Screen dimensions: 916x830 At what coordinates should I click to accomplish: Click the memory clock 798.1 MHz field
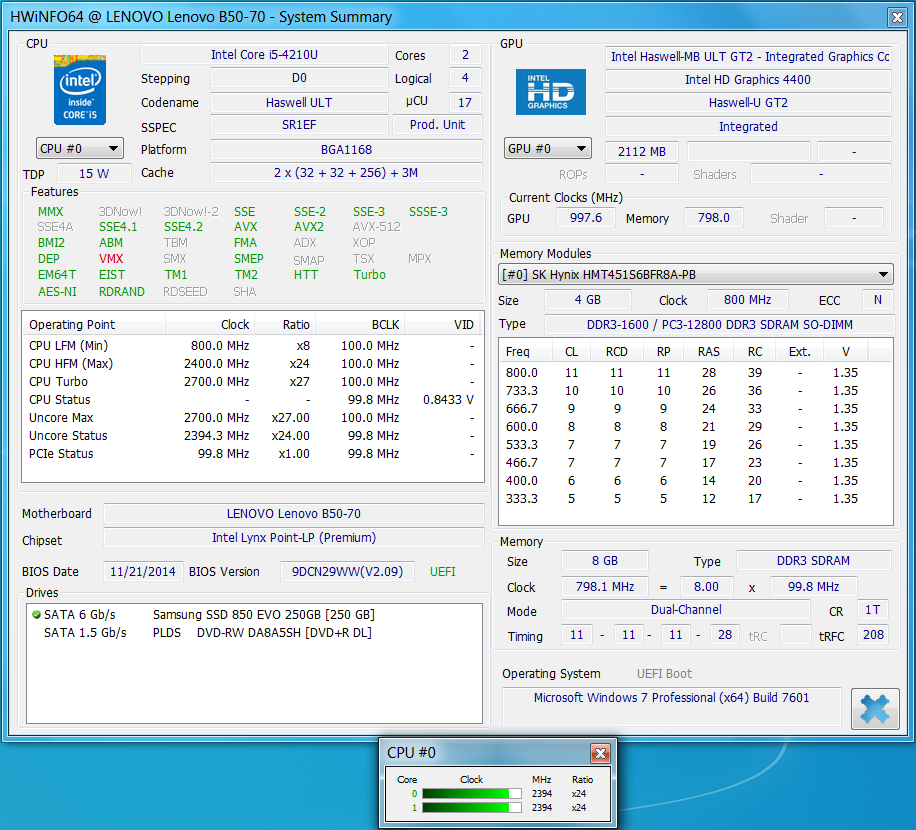605,586
